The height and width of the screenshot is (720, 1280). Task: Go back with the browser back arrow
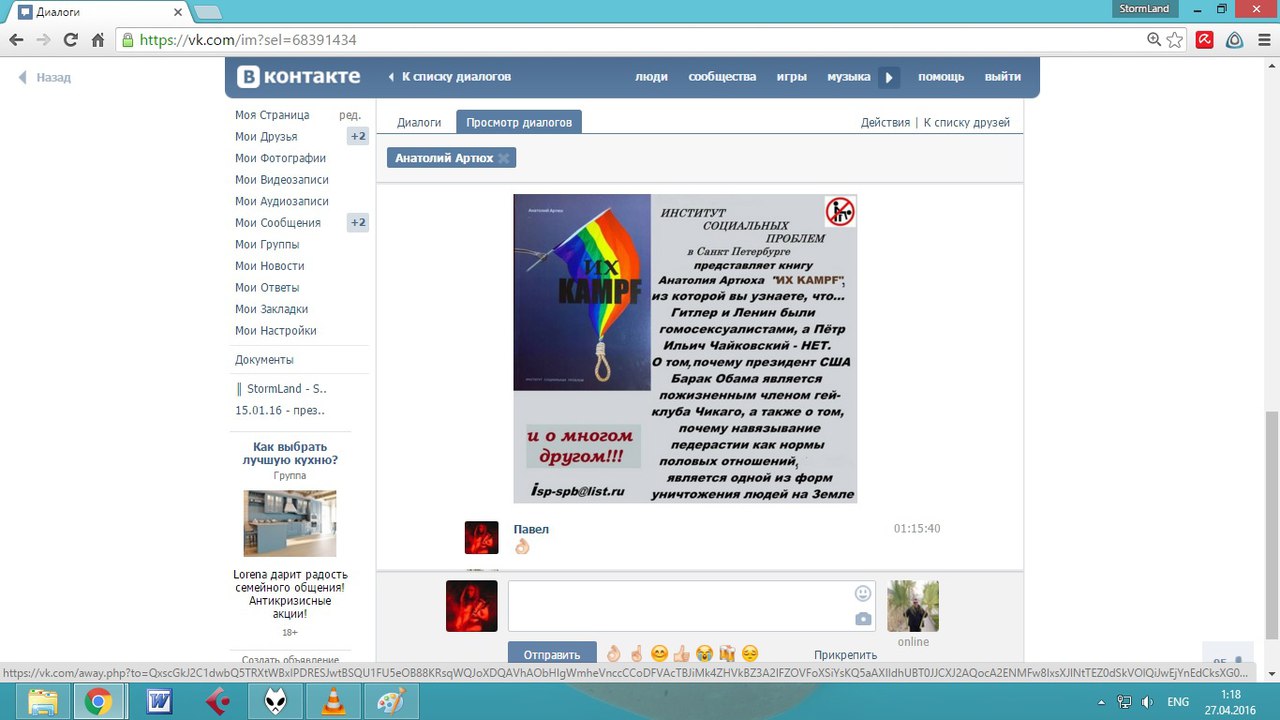point(16,40)
